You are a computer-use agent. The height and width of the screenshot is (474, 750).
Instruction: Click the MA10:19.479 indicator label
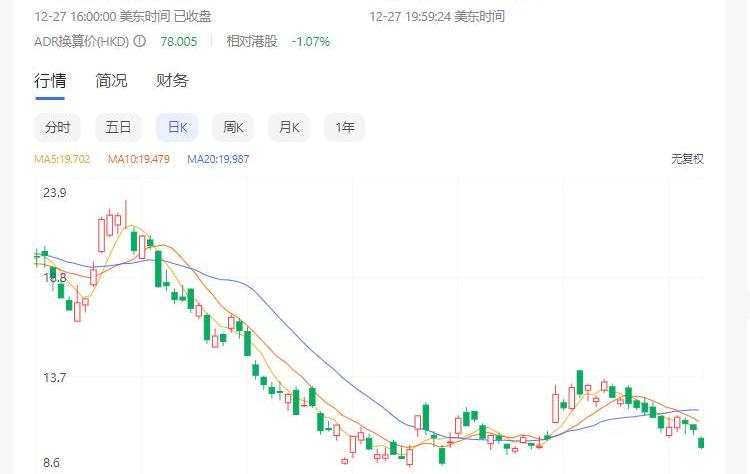pos(139,159)
